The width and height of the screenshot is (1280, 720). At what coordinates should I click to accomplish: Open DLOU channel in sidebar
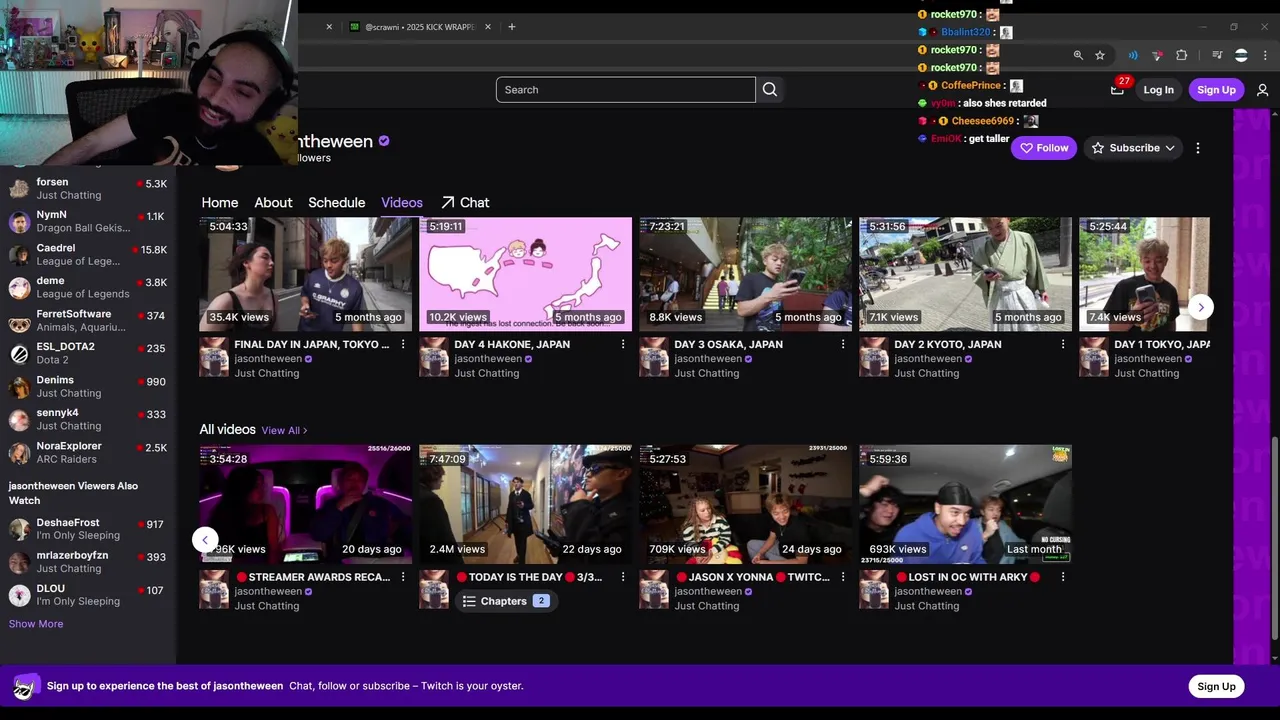88,595
